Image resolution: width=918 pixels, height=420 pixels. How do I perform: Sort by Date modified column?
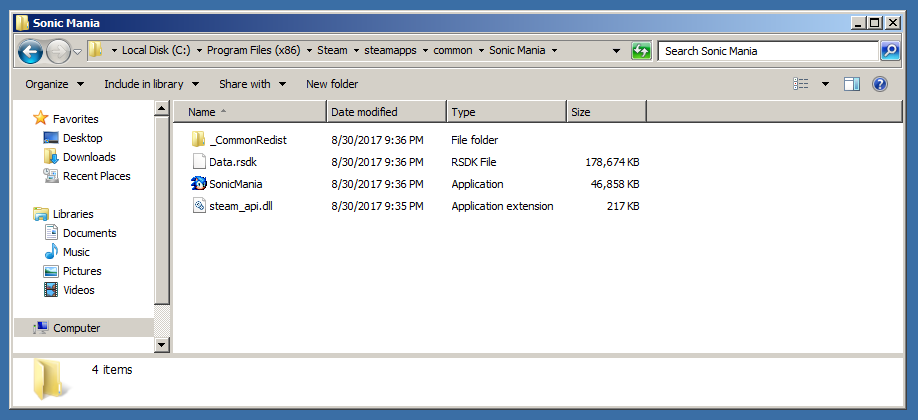click(x=387, y=112)
